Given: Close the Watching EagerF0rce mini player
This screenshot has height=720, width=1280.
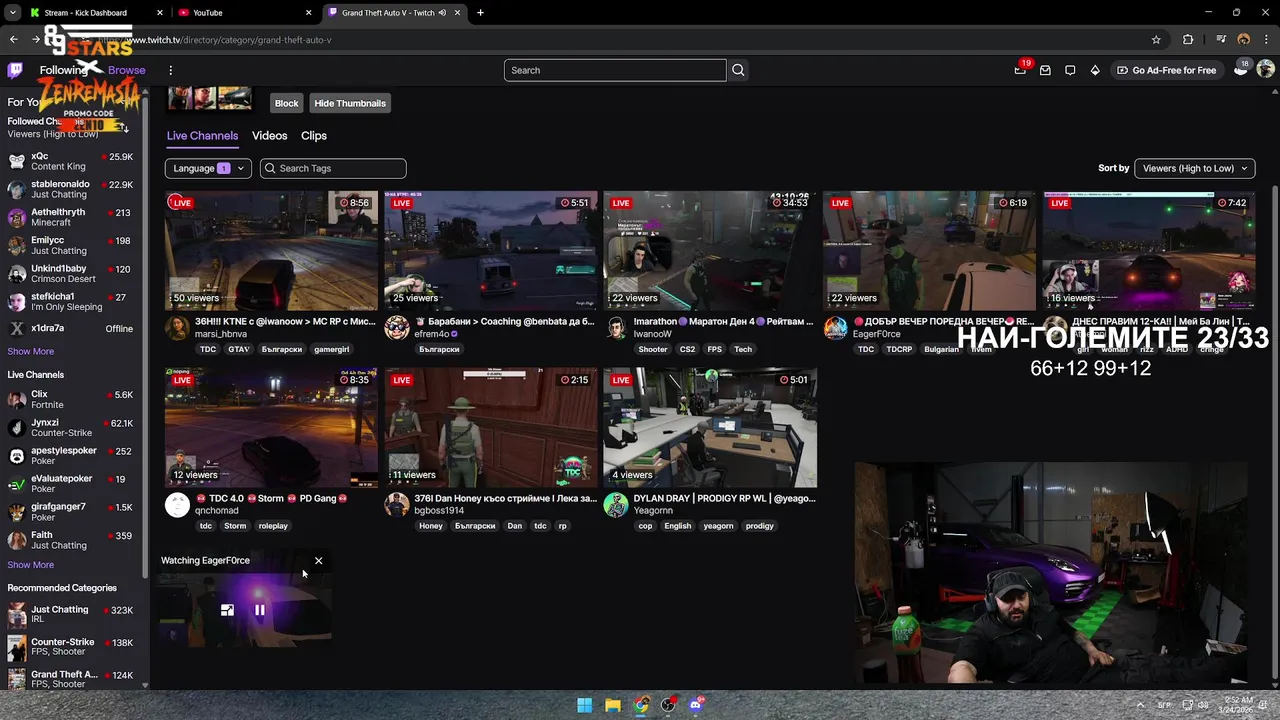Looking at the screenshot, I should point(318,561).
